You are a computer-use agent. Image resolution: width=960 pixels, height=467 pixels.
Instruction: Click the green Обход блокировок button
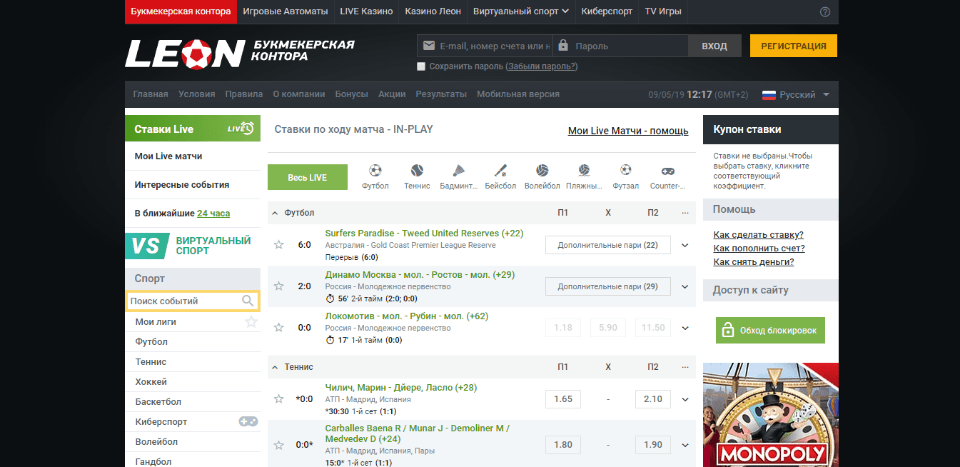tap(770, 330)
